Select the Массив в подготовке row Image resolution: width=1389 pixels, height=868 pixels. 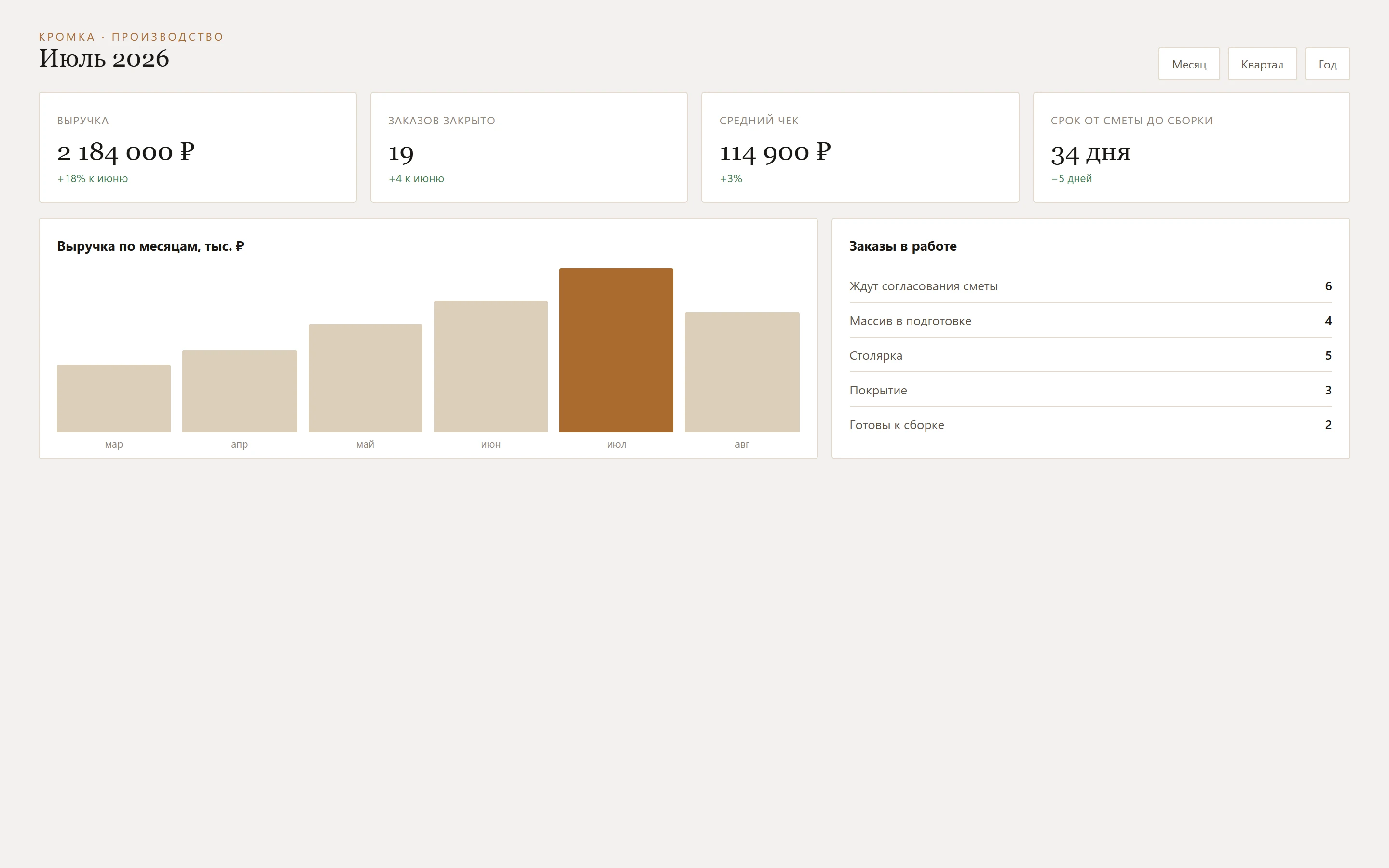[1090, 320]
